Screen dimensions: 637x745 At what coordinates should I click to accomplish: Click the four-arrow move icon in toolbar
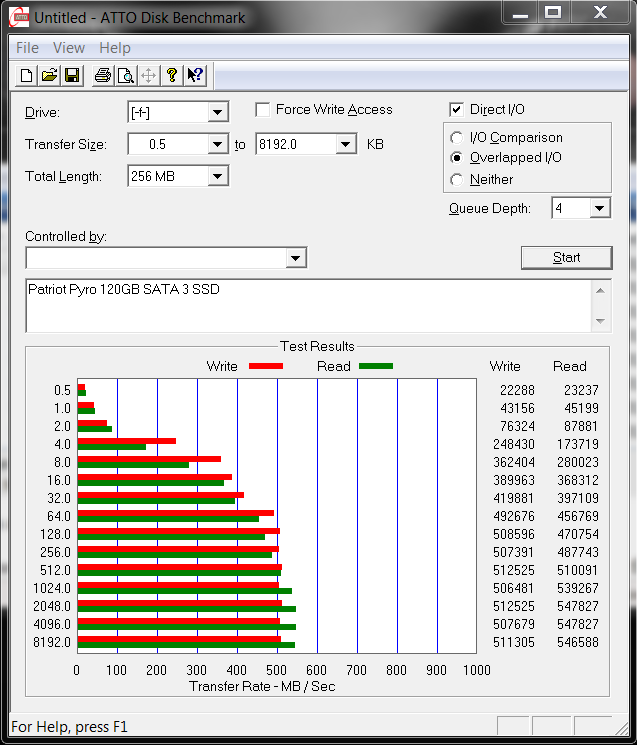148,75
